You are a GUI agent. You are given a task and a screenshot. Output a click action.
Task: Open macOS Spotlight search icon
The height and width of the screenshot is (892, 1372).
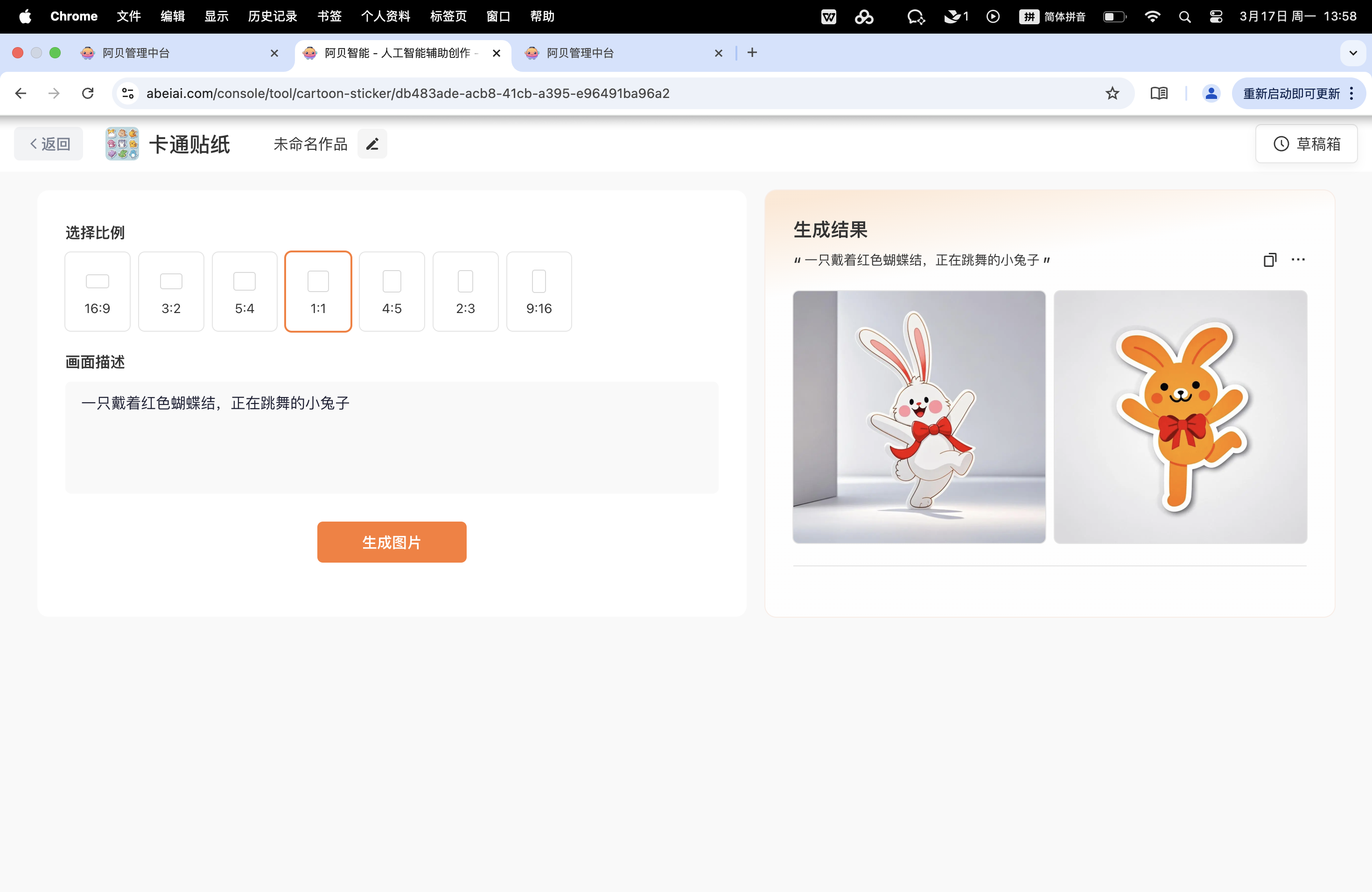[1185, 17]
